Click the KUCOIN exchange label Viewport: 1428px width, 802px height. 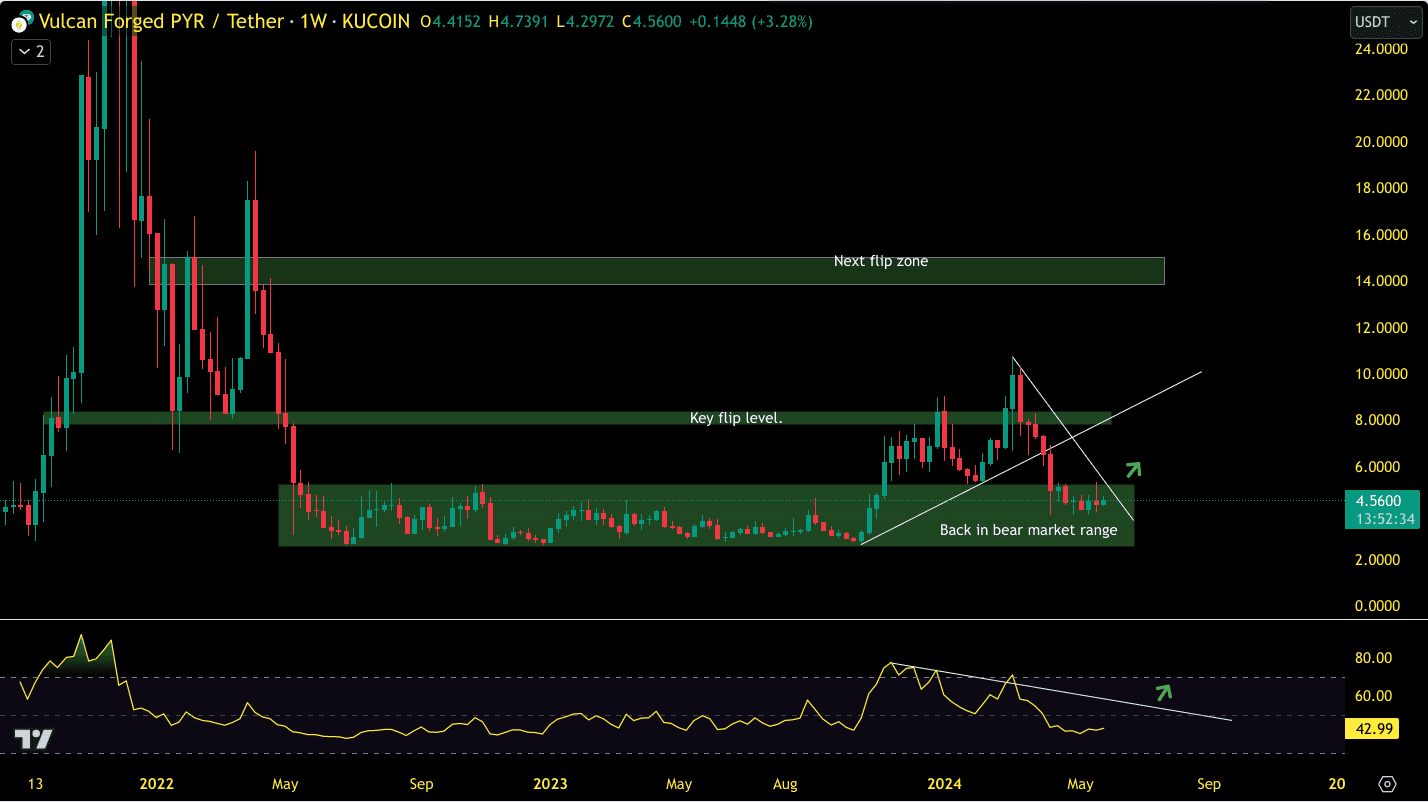[376, 21]
